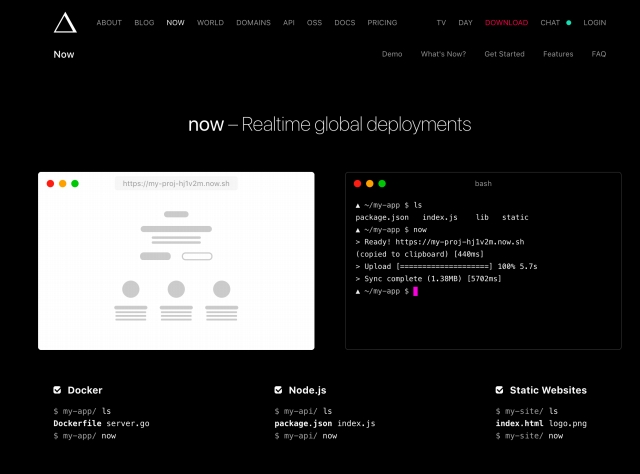
Task: Toggle the Docker checkbox icon
Action: click(57, 390)
